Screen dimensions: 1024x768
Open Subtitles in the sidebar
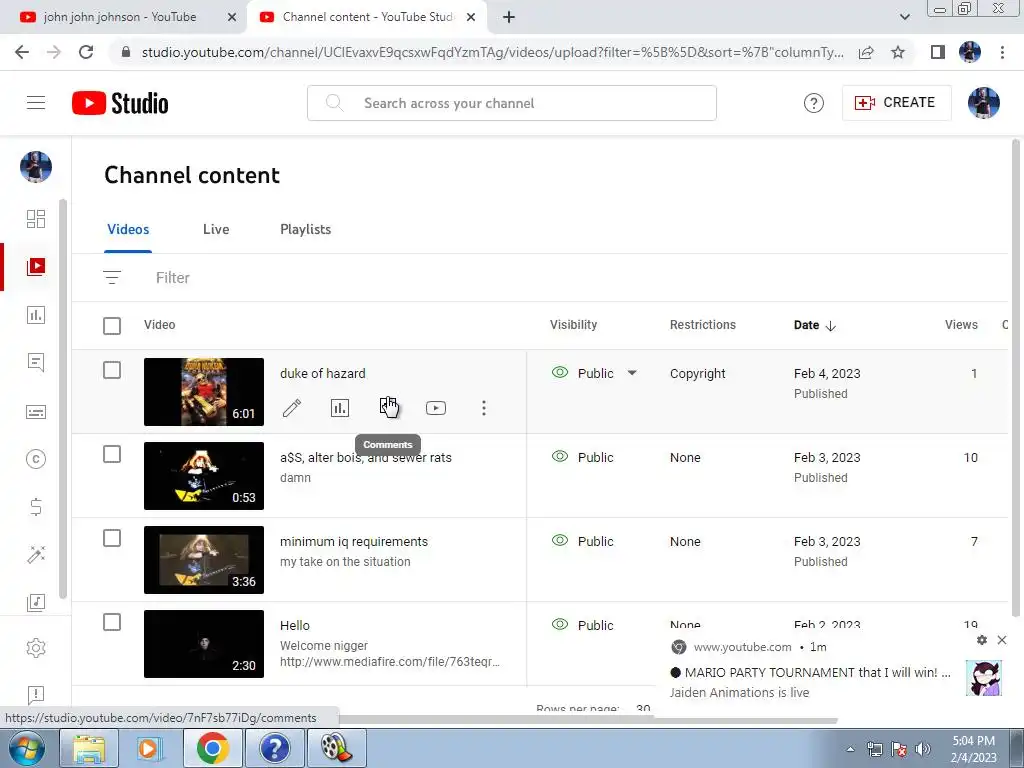tap(36, 412)
